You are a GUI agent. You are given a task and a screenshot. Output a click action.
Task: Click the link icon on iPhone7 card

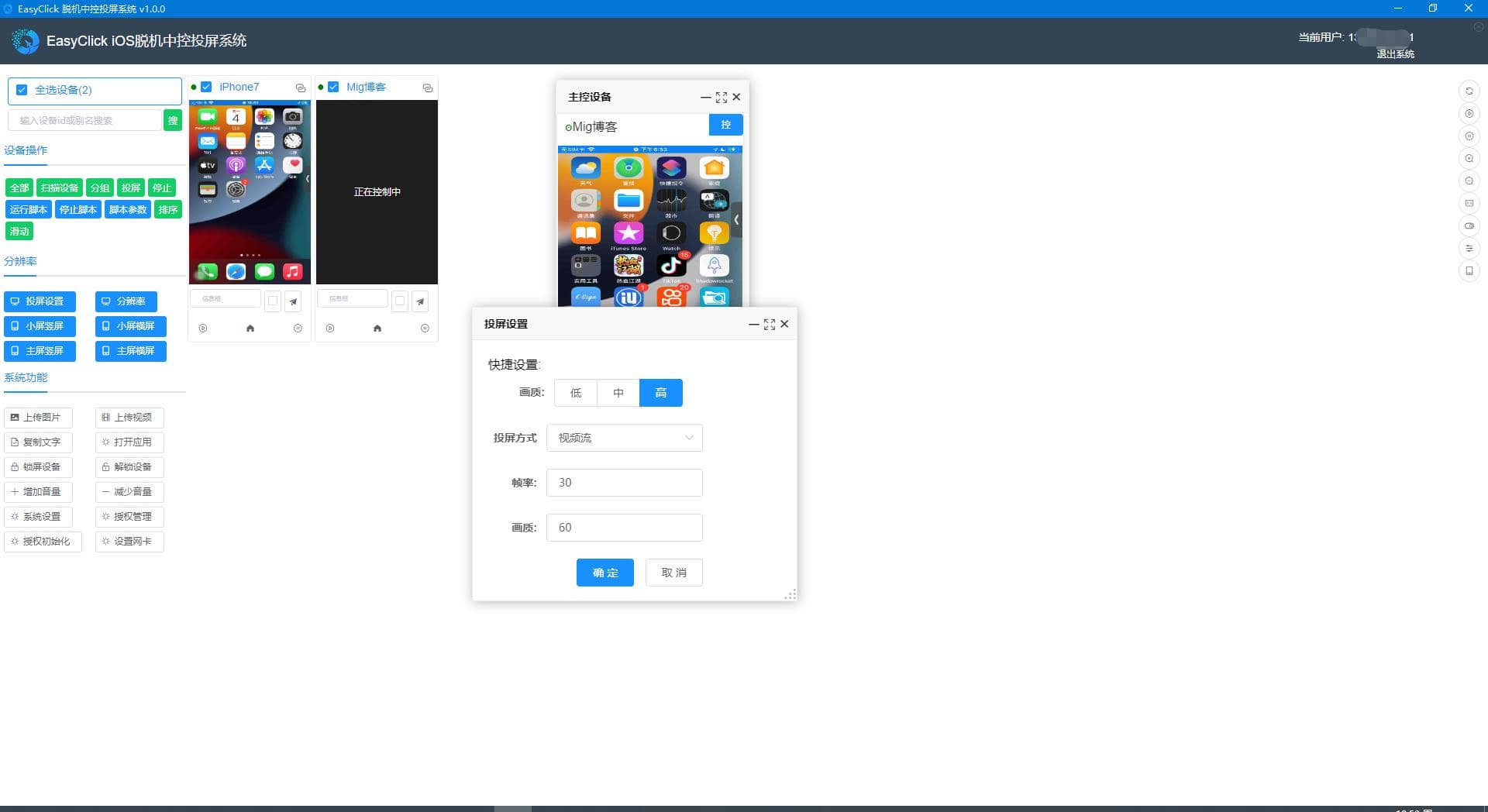click(301, 88)
